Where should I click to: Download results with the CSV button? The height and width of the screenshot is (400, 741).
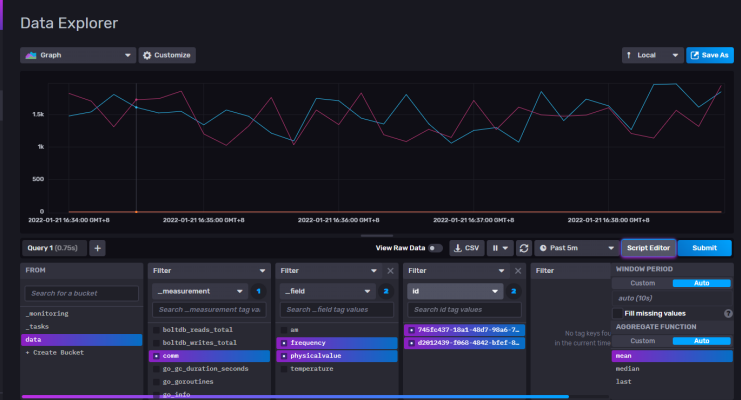(x=469, y=248)
